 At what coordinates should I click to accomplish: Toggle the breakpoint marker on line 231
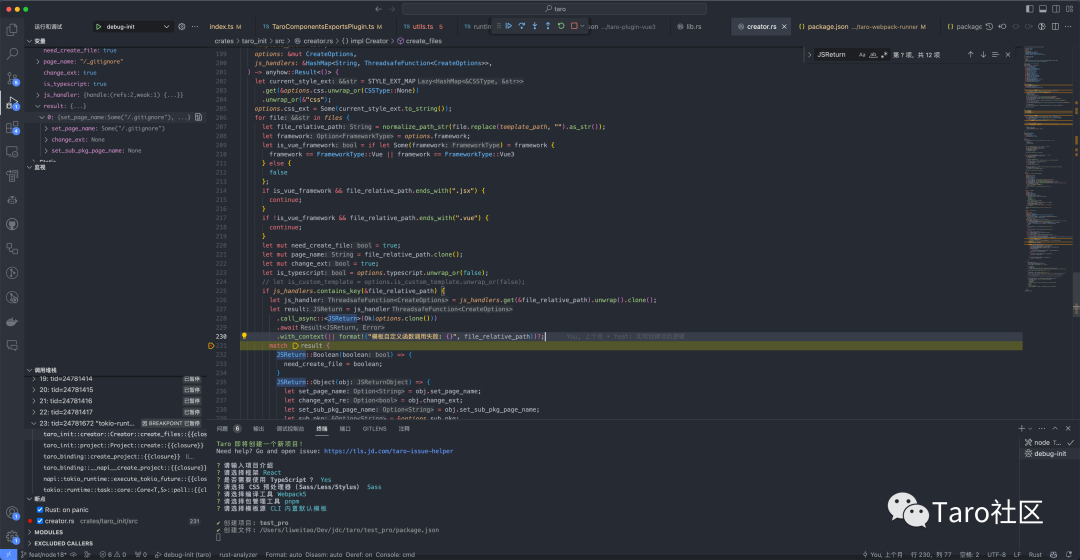pyautogui.click(x=211, y=346)
